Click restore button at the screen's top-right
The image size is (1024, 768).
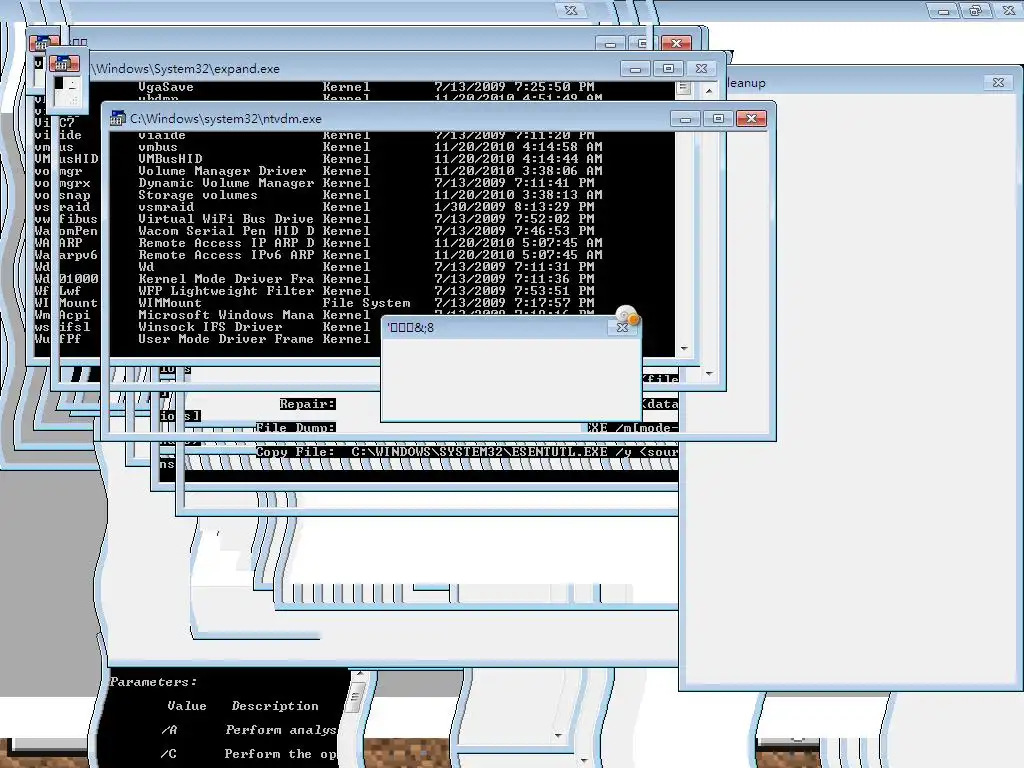[x=976, y=10]
